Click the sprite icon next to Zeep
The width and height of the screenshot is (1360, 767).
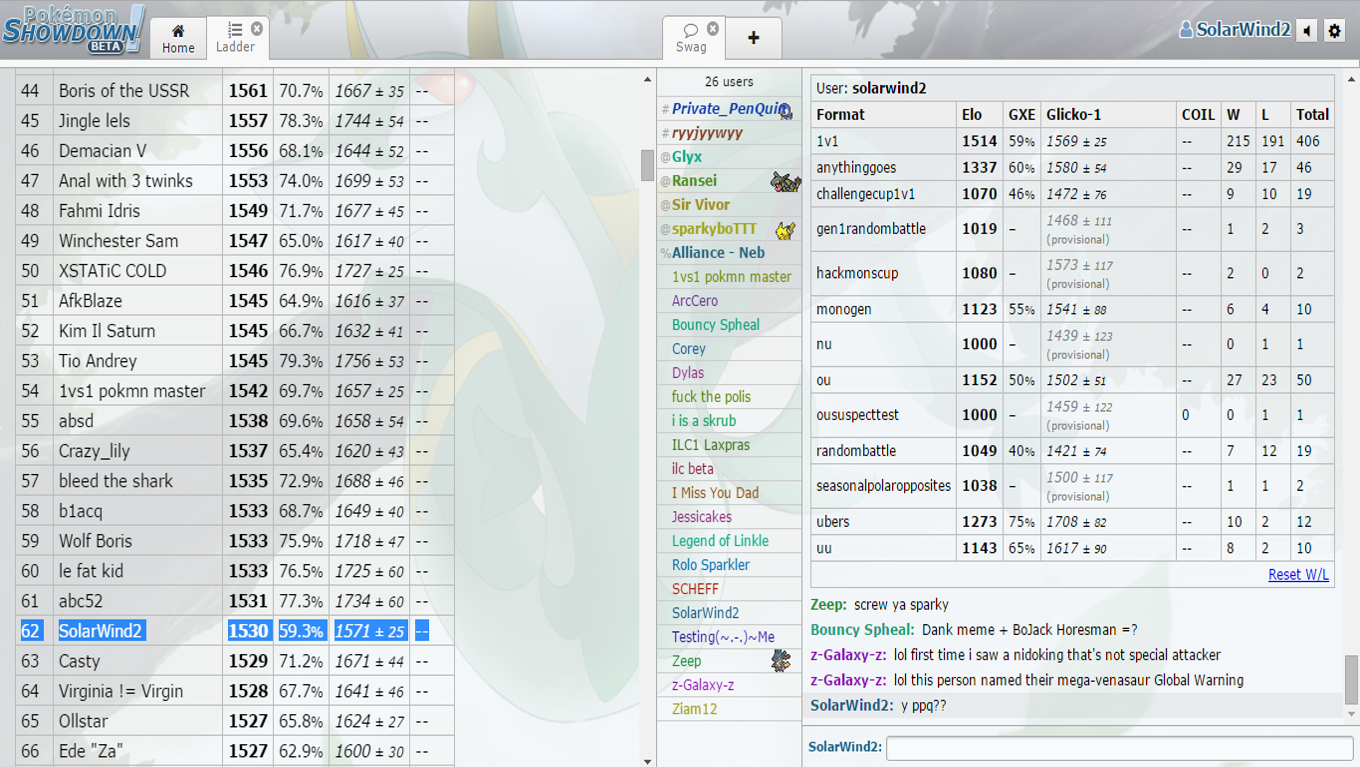pos(781,660)
